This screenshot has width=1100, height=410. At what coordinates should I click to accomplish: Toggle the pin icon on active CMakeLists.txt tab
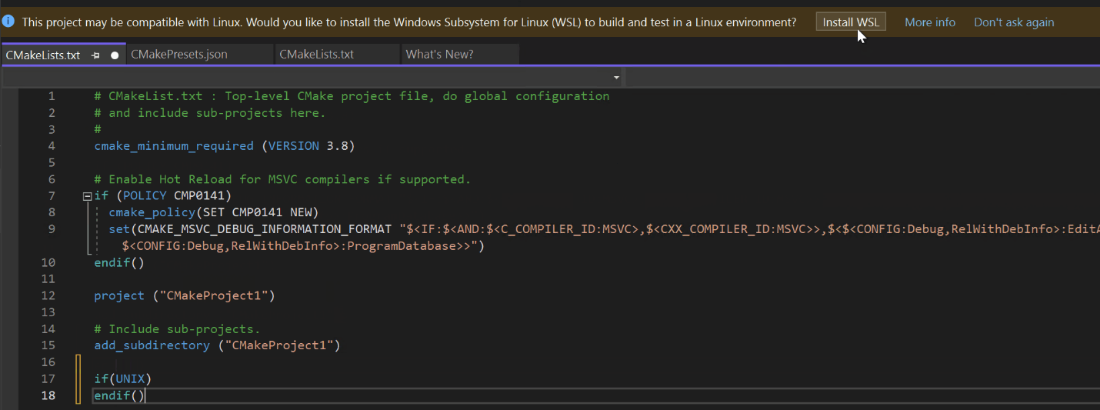click(95, 55)
